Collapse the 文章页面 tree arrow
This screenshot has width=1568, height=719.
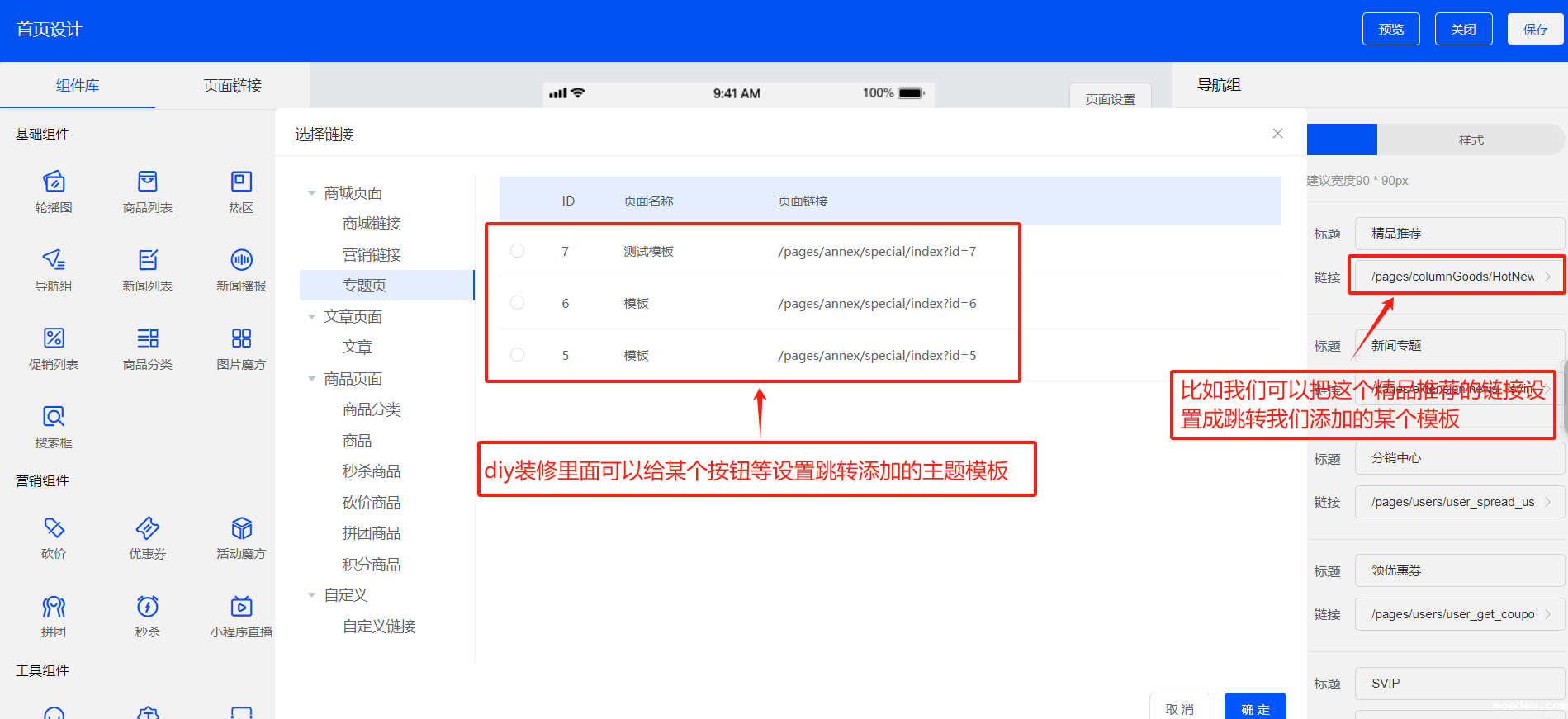pos(312,317)
